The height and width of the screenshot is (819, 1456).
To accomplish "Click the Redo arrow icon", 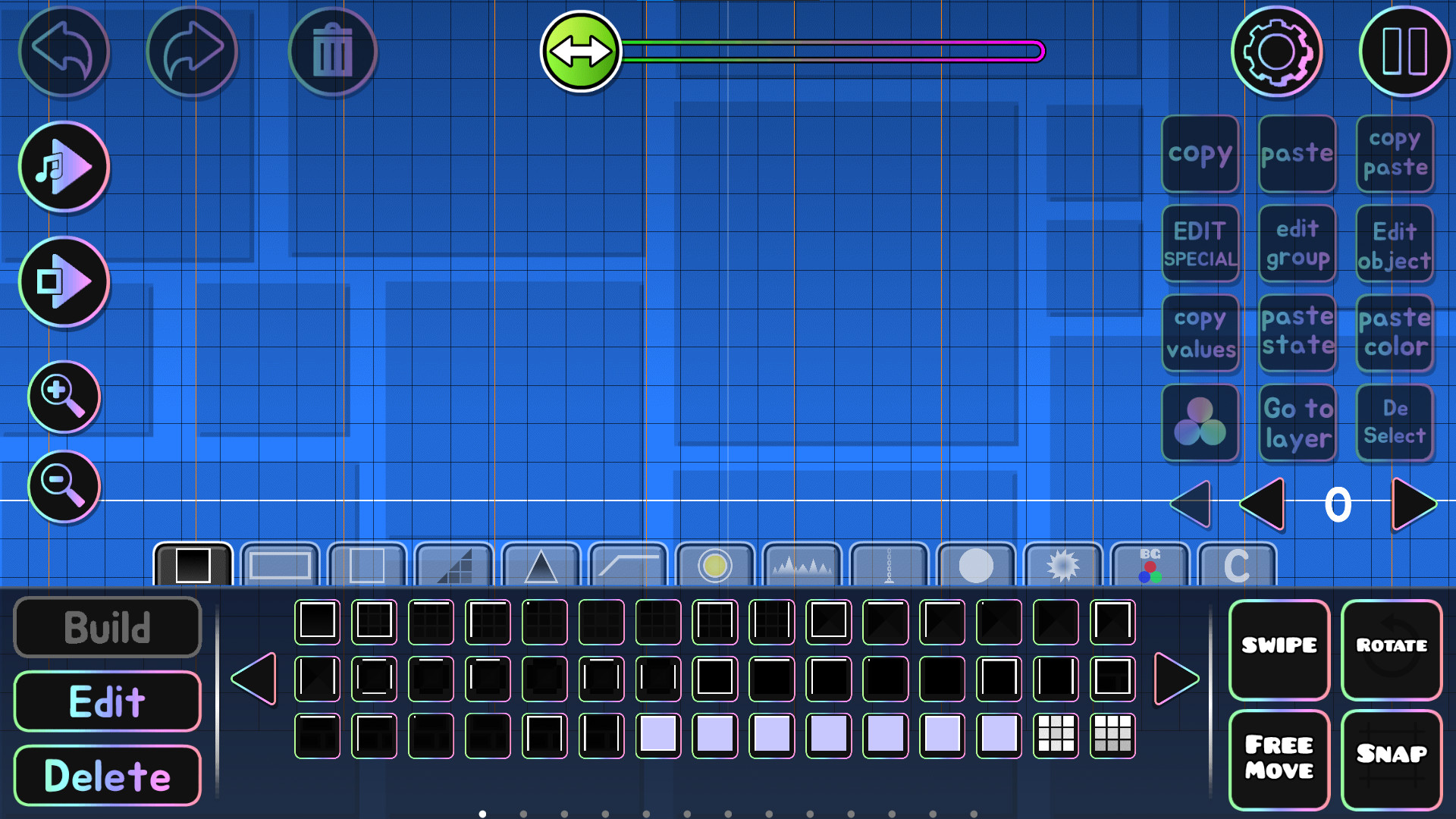I will coord(192,50).
